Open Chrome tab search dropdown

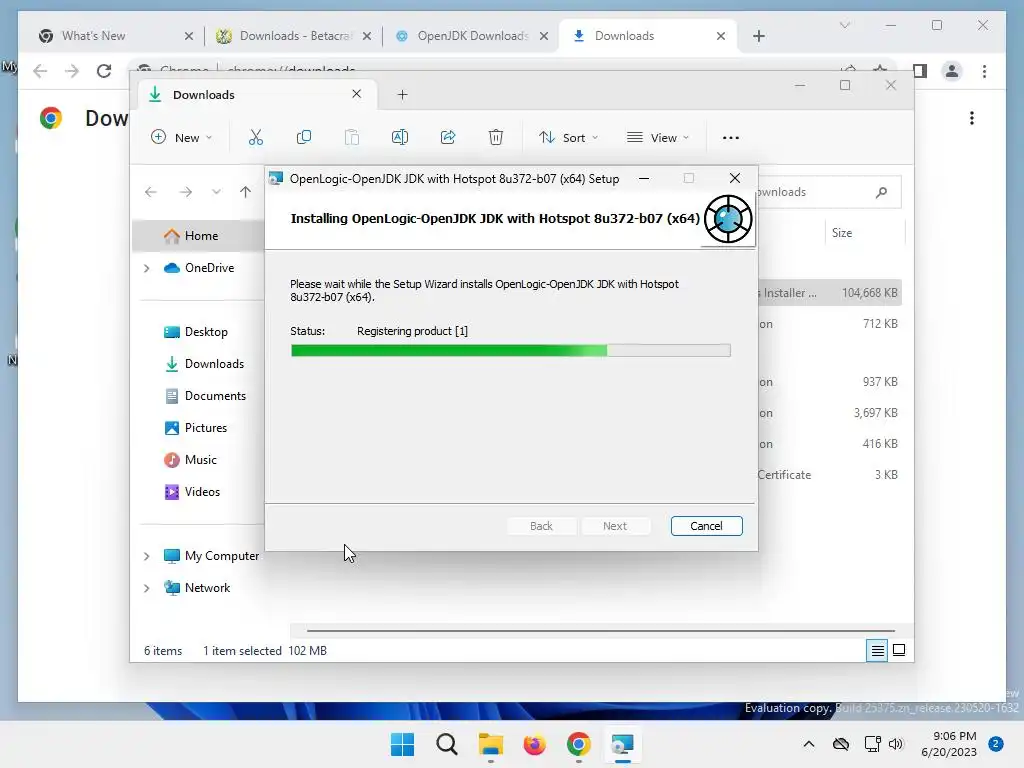pos(844,25)
